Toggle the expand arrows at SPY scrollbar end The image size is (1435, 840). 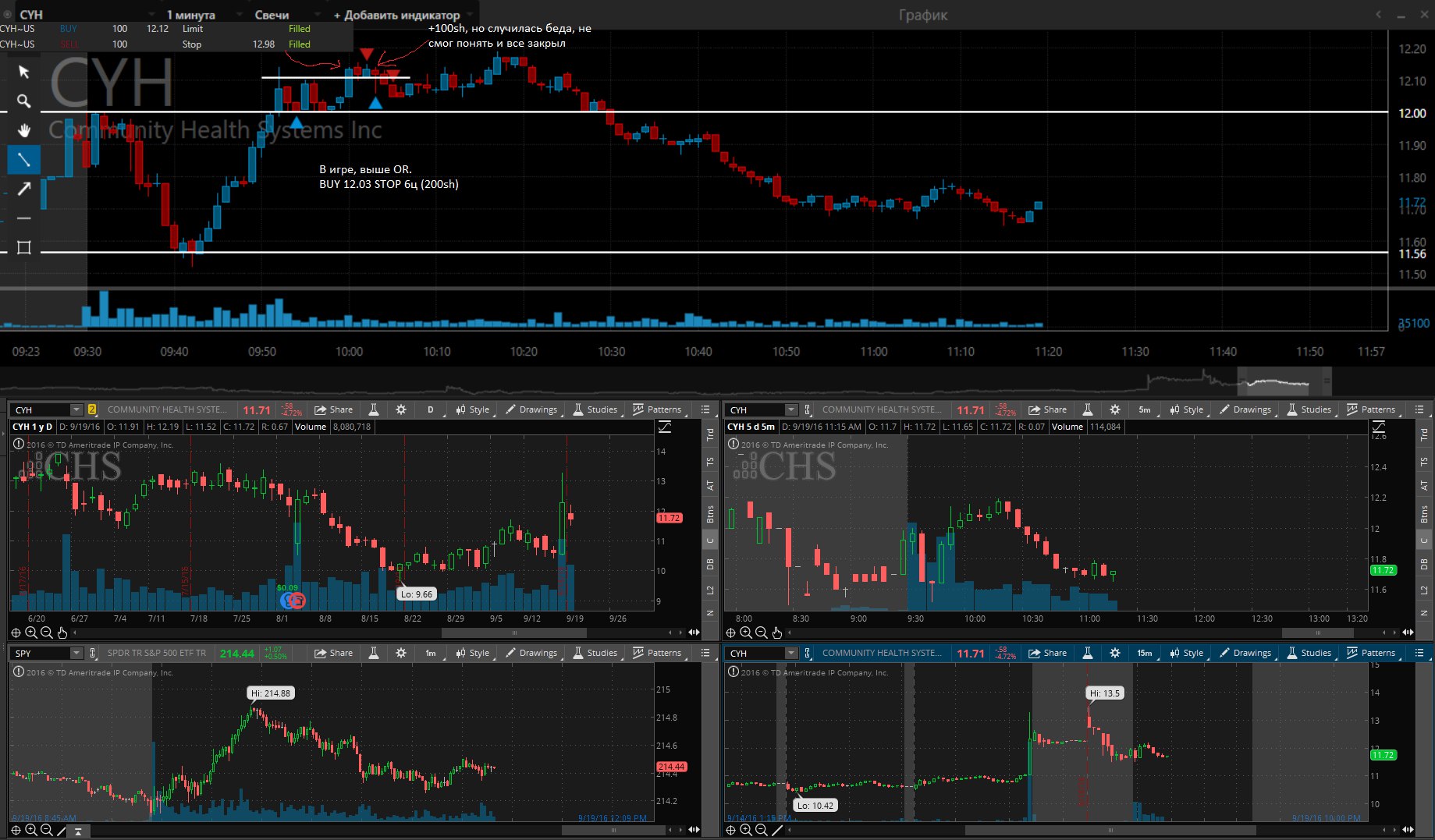point(694,830)
